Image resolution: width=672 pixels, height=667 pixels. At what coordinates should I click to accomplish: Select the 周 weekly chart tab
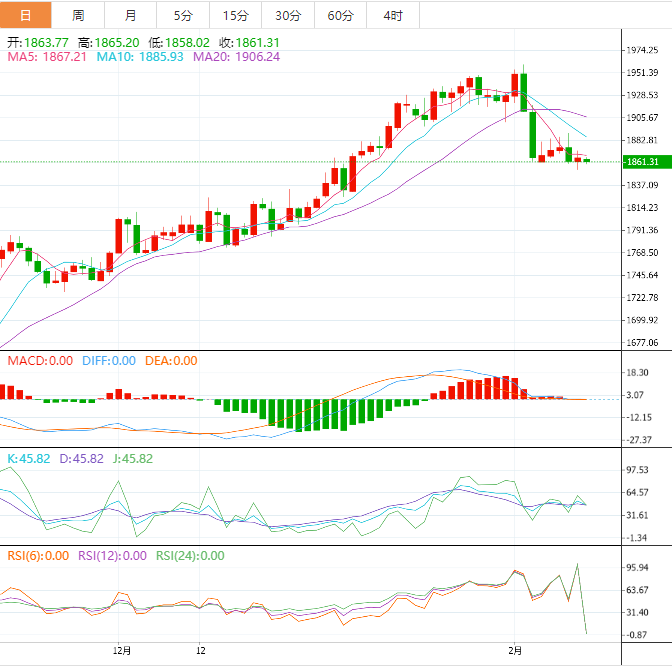[78, 15]
